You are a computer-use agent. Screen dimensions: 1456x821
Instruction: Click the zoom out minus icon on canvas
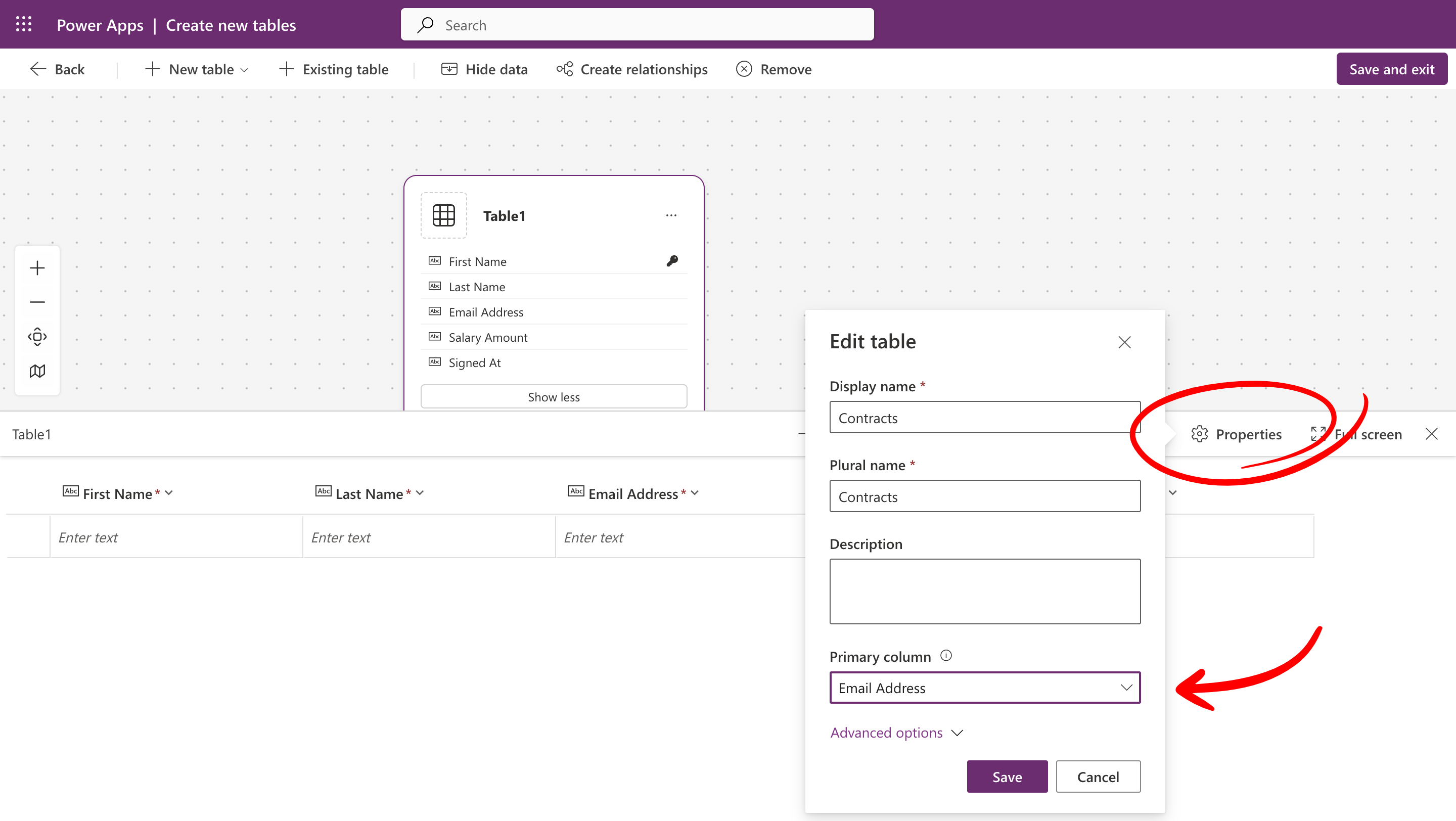click(37, 302)
